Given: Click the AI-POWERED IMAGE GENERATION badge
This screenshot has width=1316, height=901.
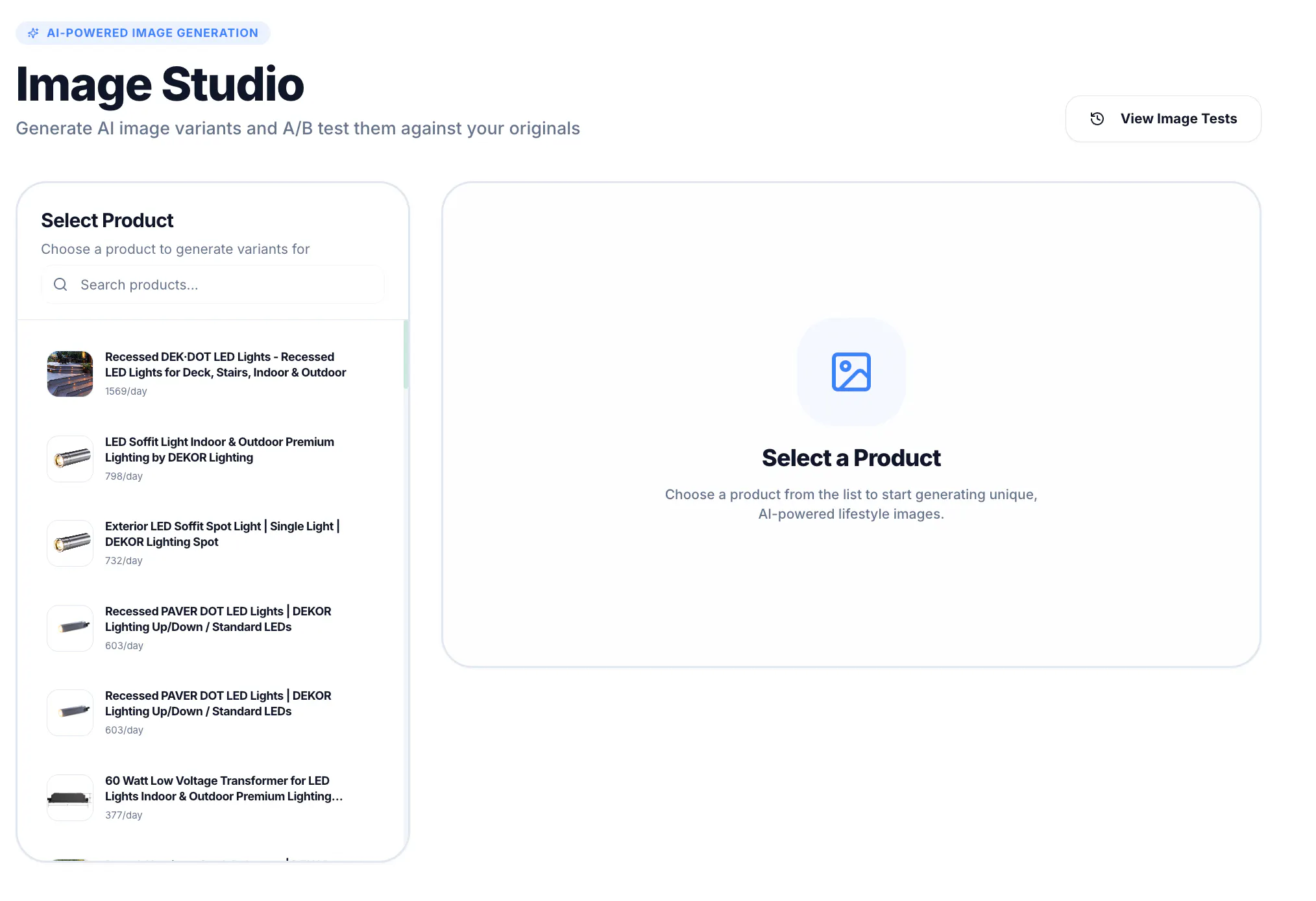Looking at the screenshot, I should [143, 33].
